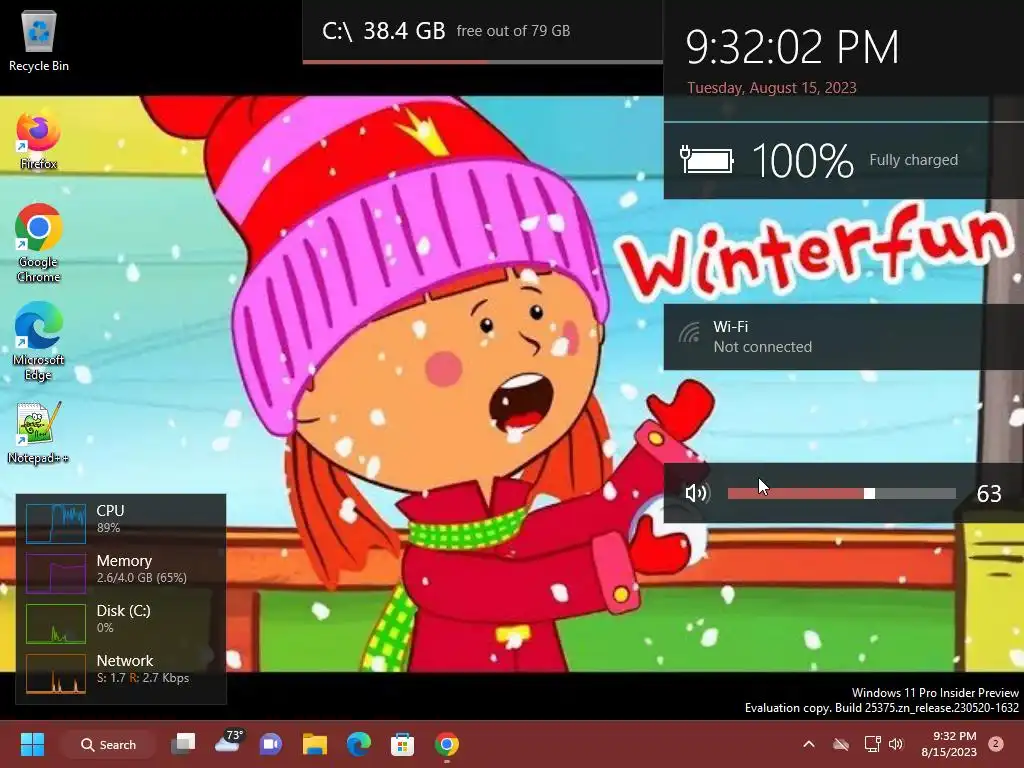Select the Notepad++ desktop shortcut
The width and height of the screenshot is (1024, 768).
tap(39, 432)
